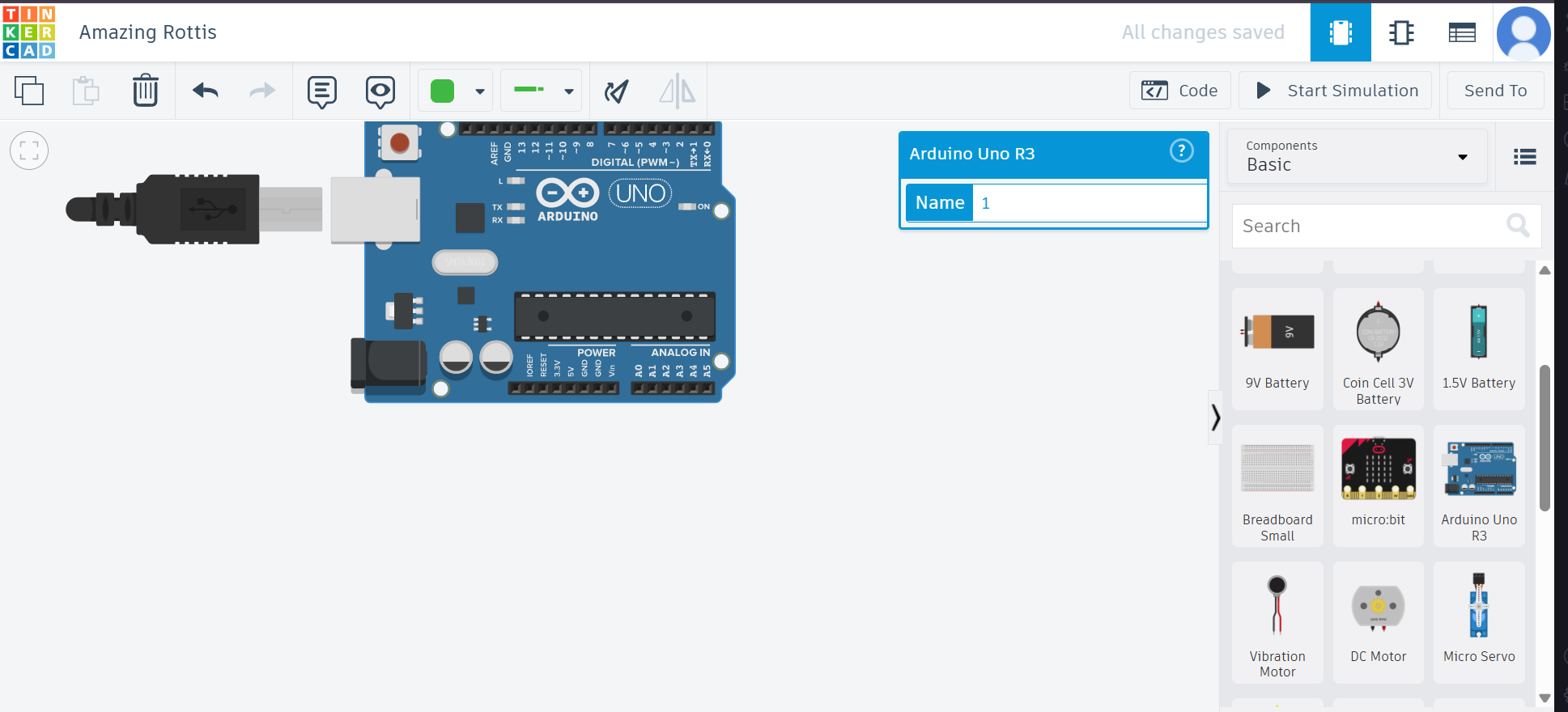Click the All changes saved status
1568x712 pixels.
tap(1203, 32)
